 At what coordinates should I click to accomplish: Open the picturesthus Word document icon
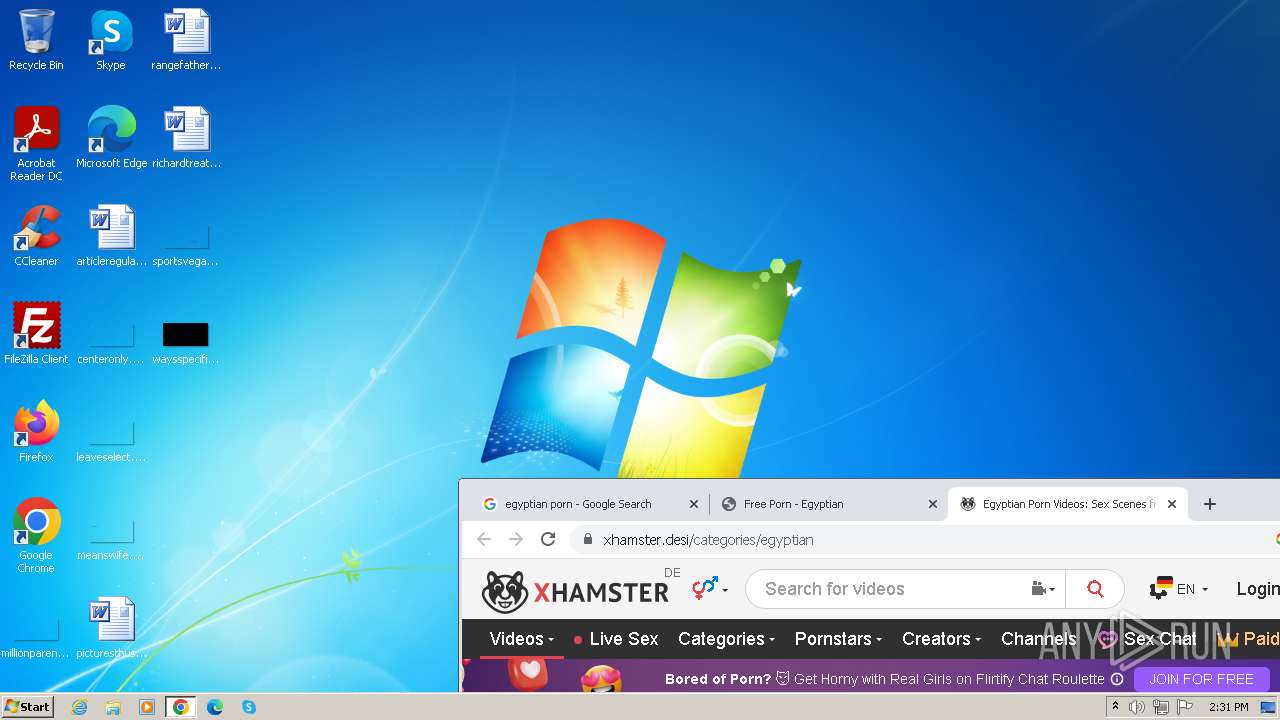click(x=111, y=628)
